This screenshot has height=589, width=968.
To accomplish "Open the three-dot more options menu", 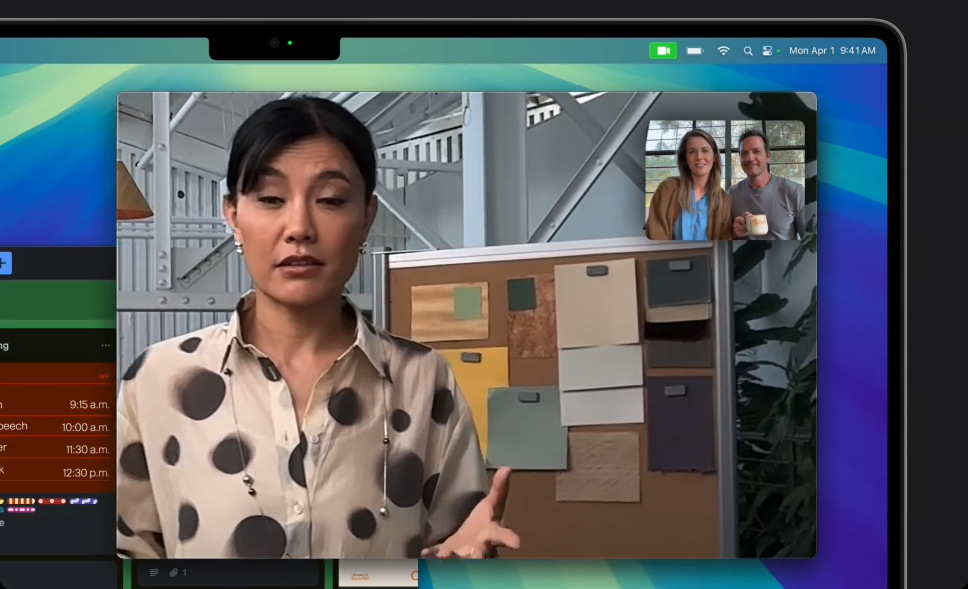I will click(x=106, y=345).
